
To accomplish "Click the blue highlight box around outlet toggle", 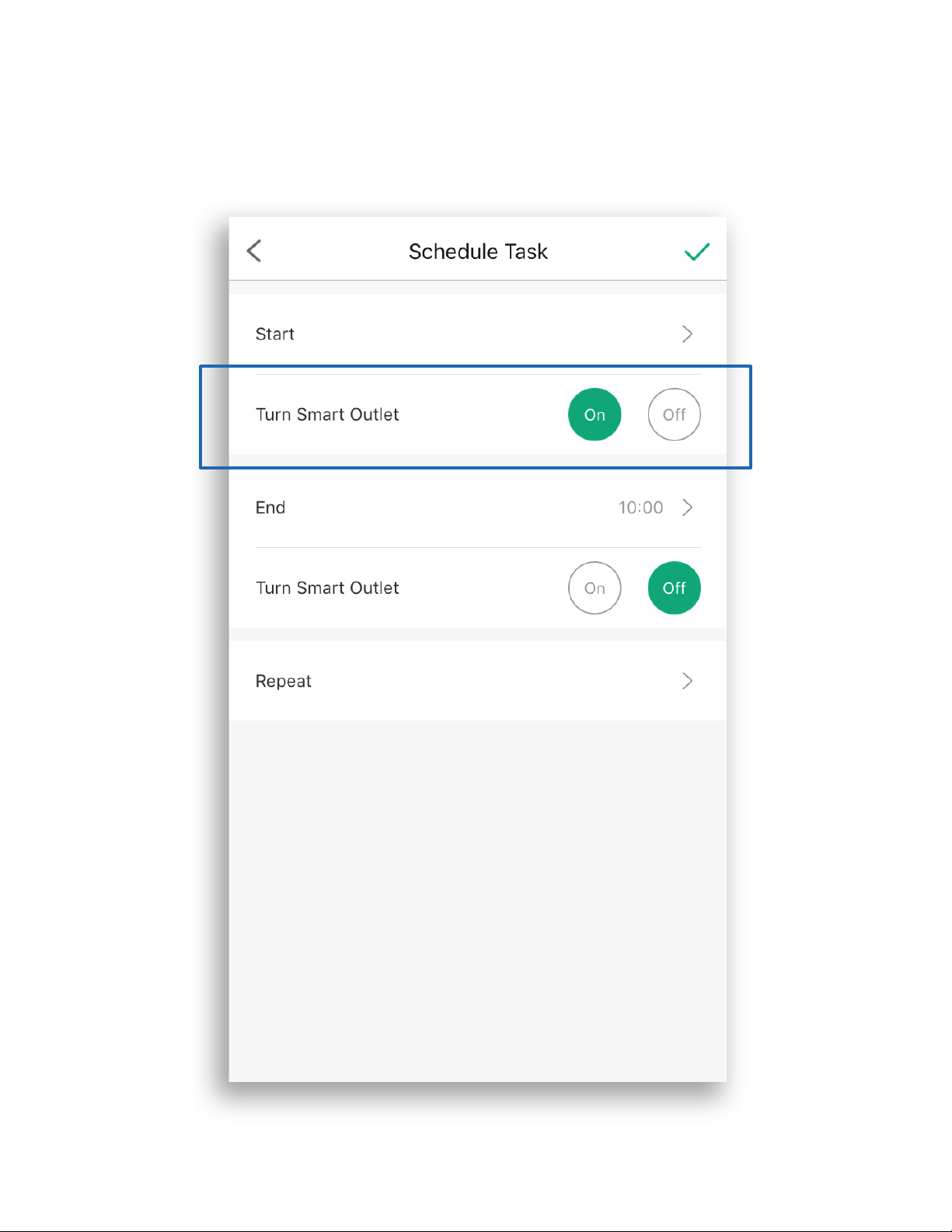I will 476,417.
